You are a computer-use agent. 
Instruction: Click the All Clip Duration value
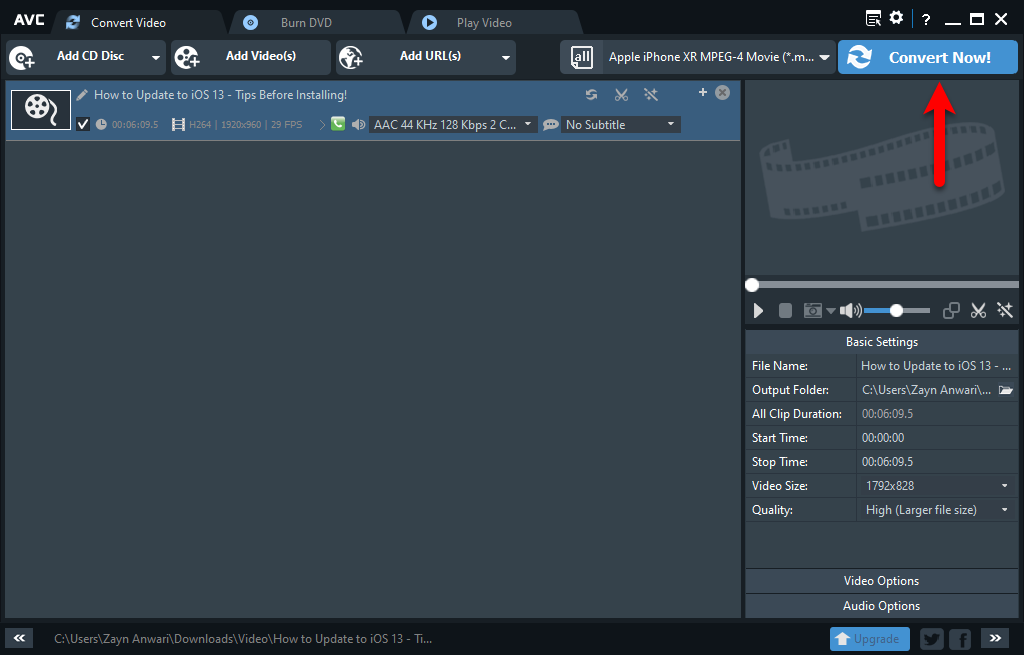pos(888,414)
